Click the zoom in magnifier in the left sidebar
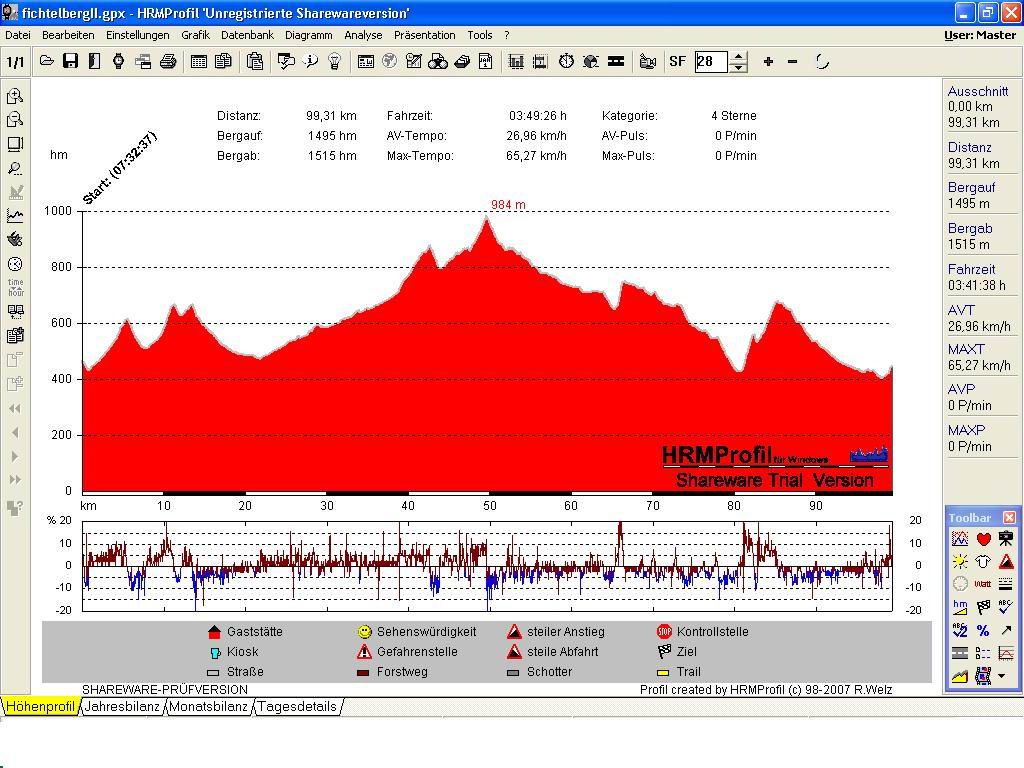Viewport: 1024px width, 768px height. coord(15,96)
